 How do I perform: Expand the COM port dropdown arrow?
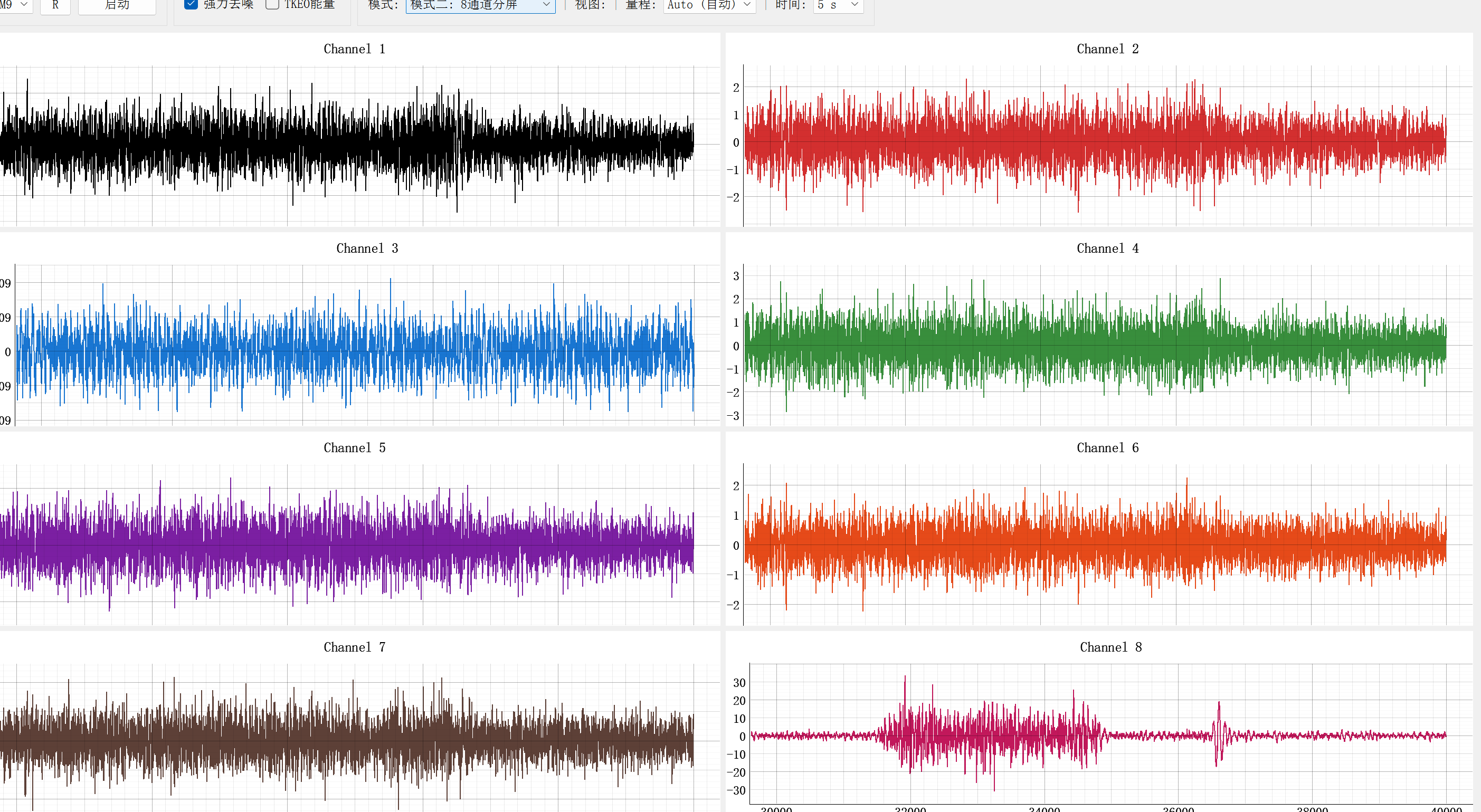[x=24, y=5]
